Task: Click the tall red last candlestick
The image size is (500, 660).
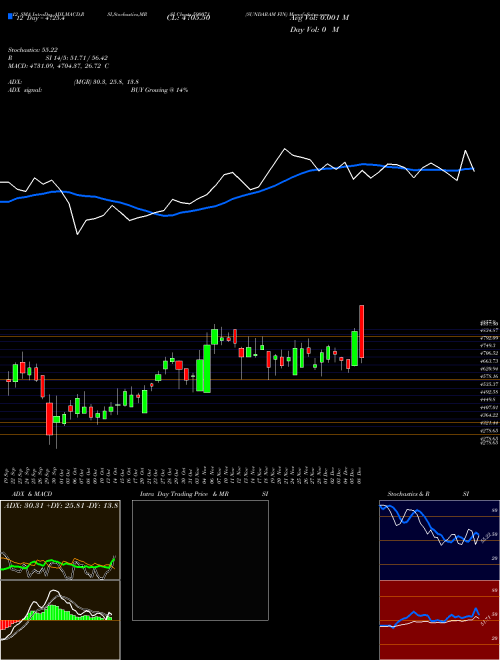Action: 362,332
